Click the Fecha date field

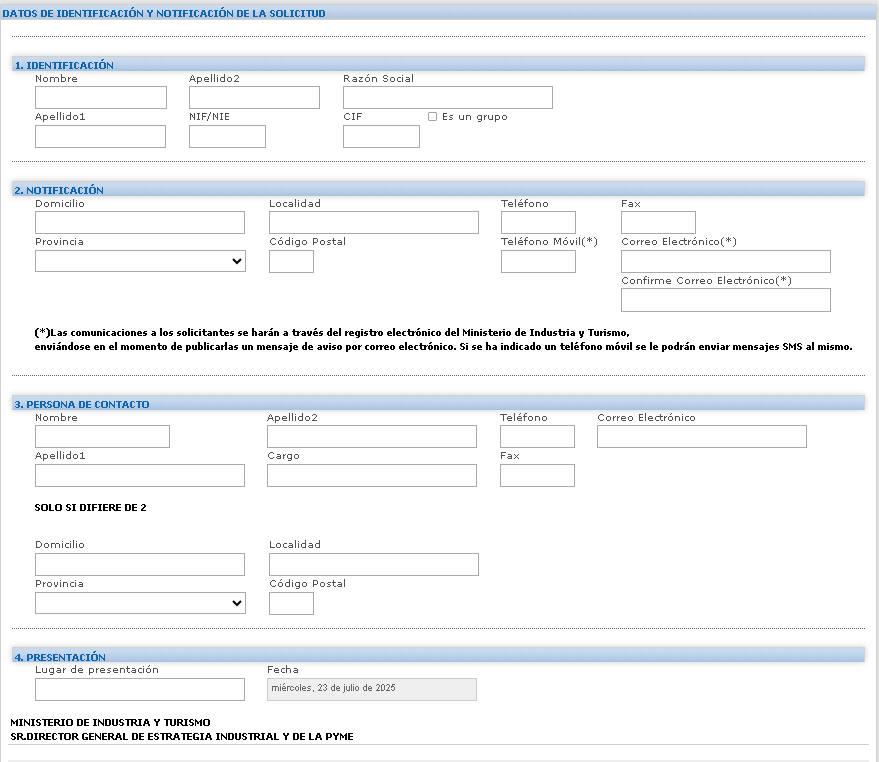(372, 689)
